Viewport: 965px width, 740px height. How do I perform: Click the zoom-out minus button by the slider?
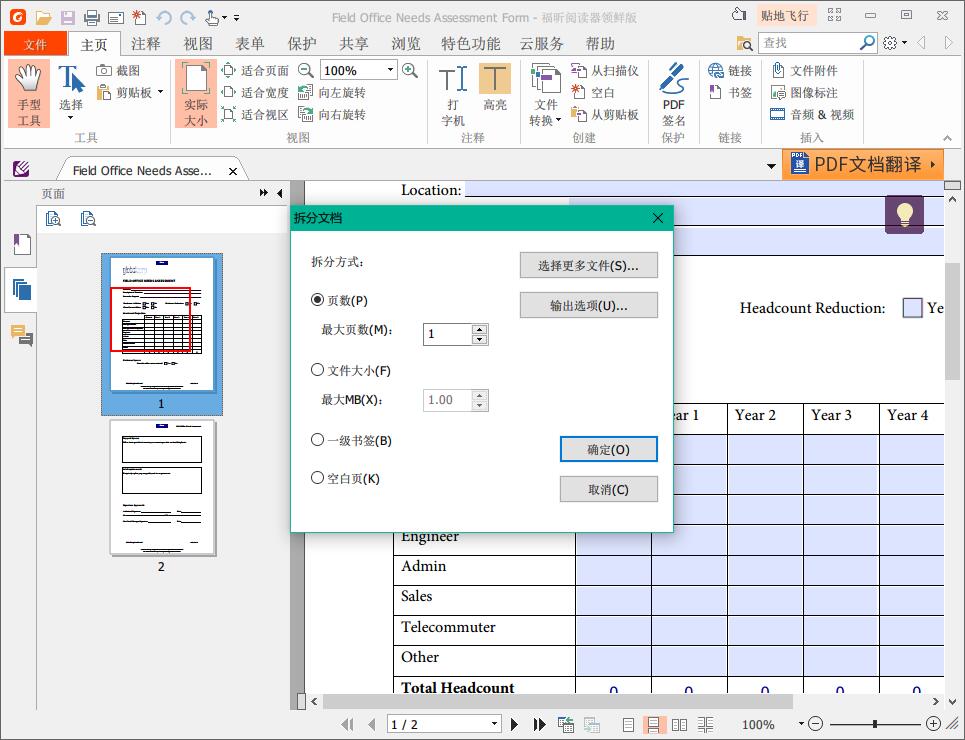815,724
